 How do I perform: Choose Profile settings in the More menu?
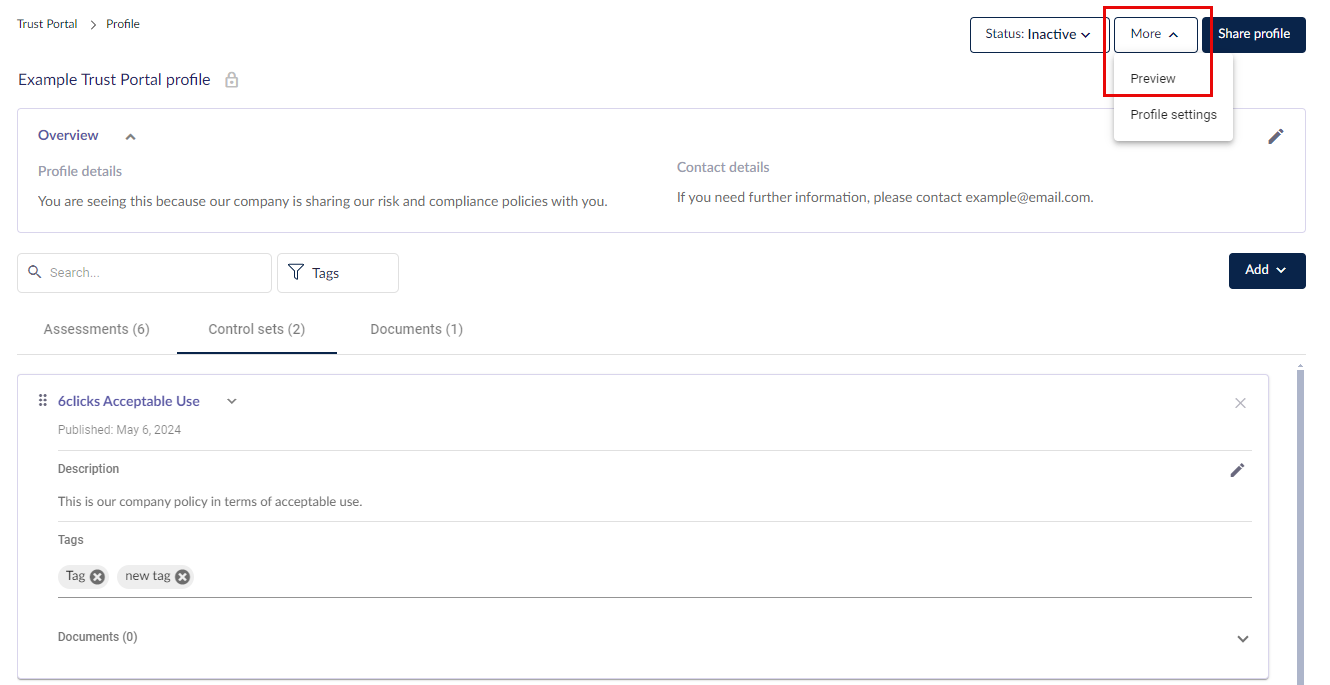pos(1173,114)
